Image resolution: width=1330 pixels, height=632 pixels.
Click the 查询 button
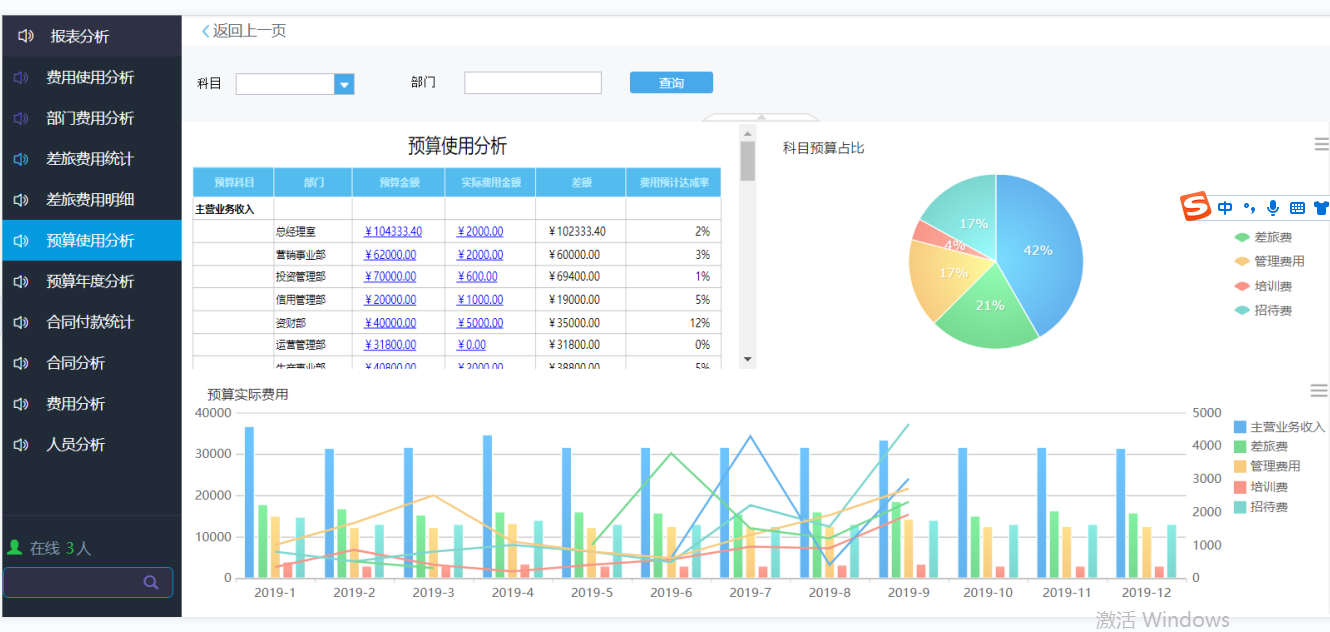pos(671,83)
